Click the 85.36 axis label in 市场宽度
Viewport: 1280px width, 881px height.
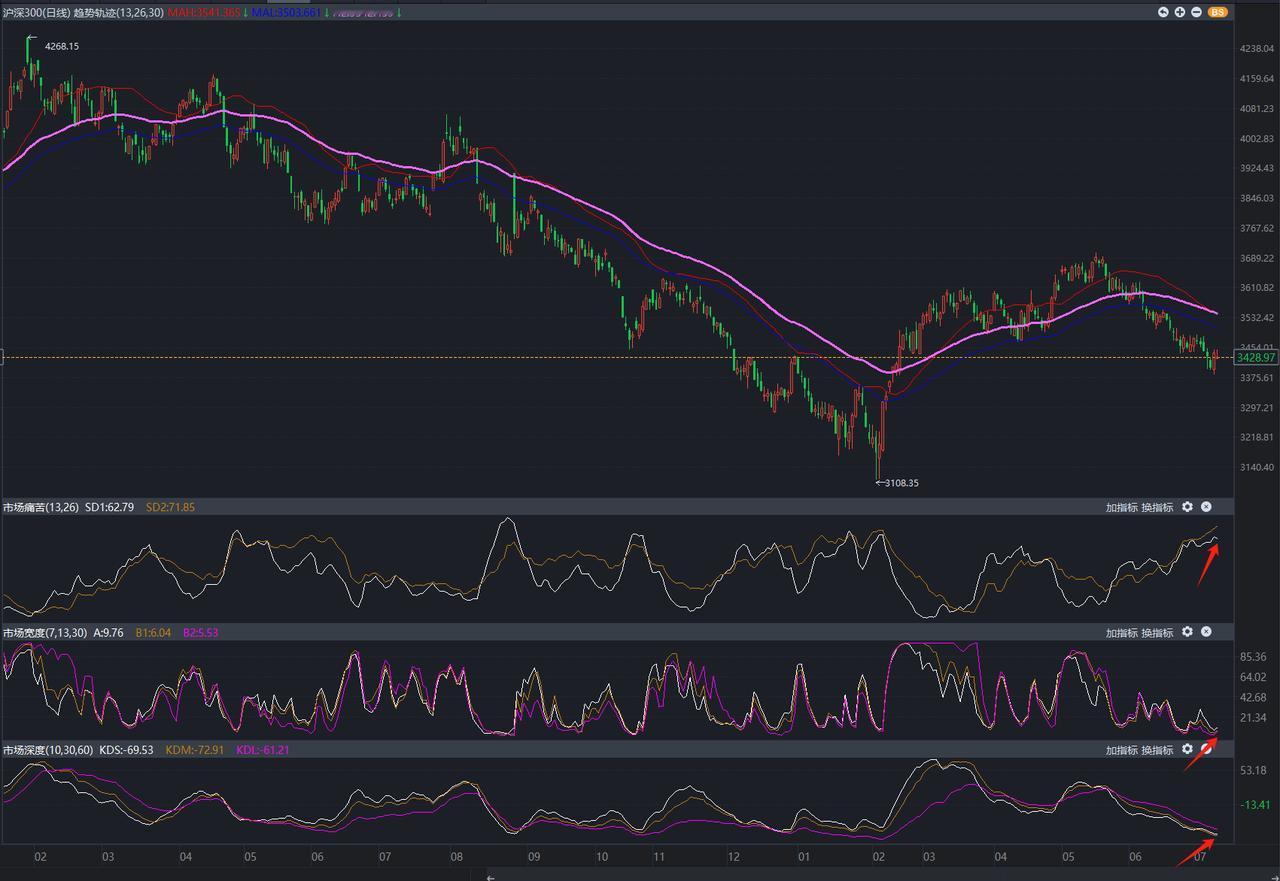point(1253,657)
